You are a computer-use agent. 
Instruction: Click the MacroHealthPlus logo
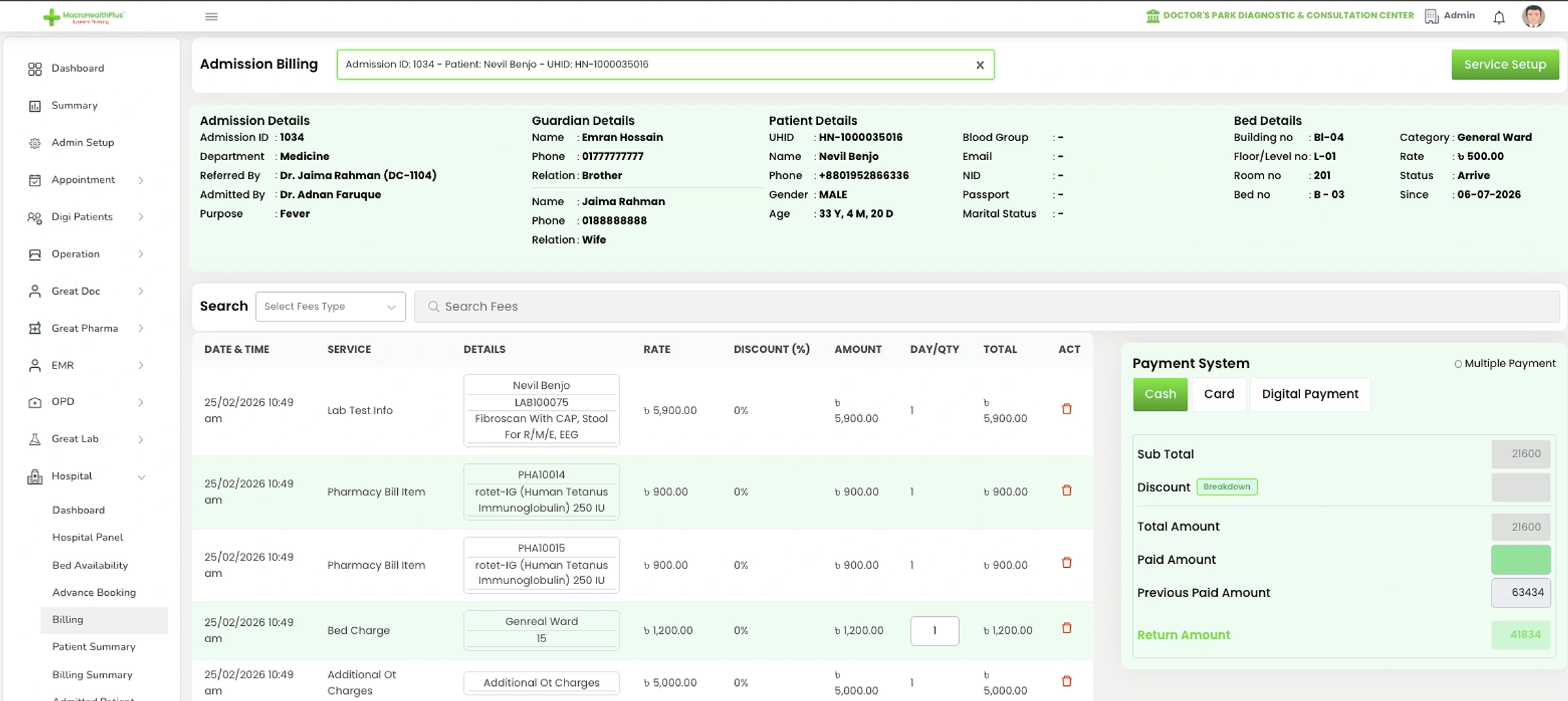coord(84,16)
